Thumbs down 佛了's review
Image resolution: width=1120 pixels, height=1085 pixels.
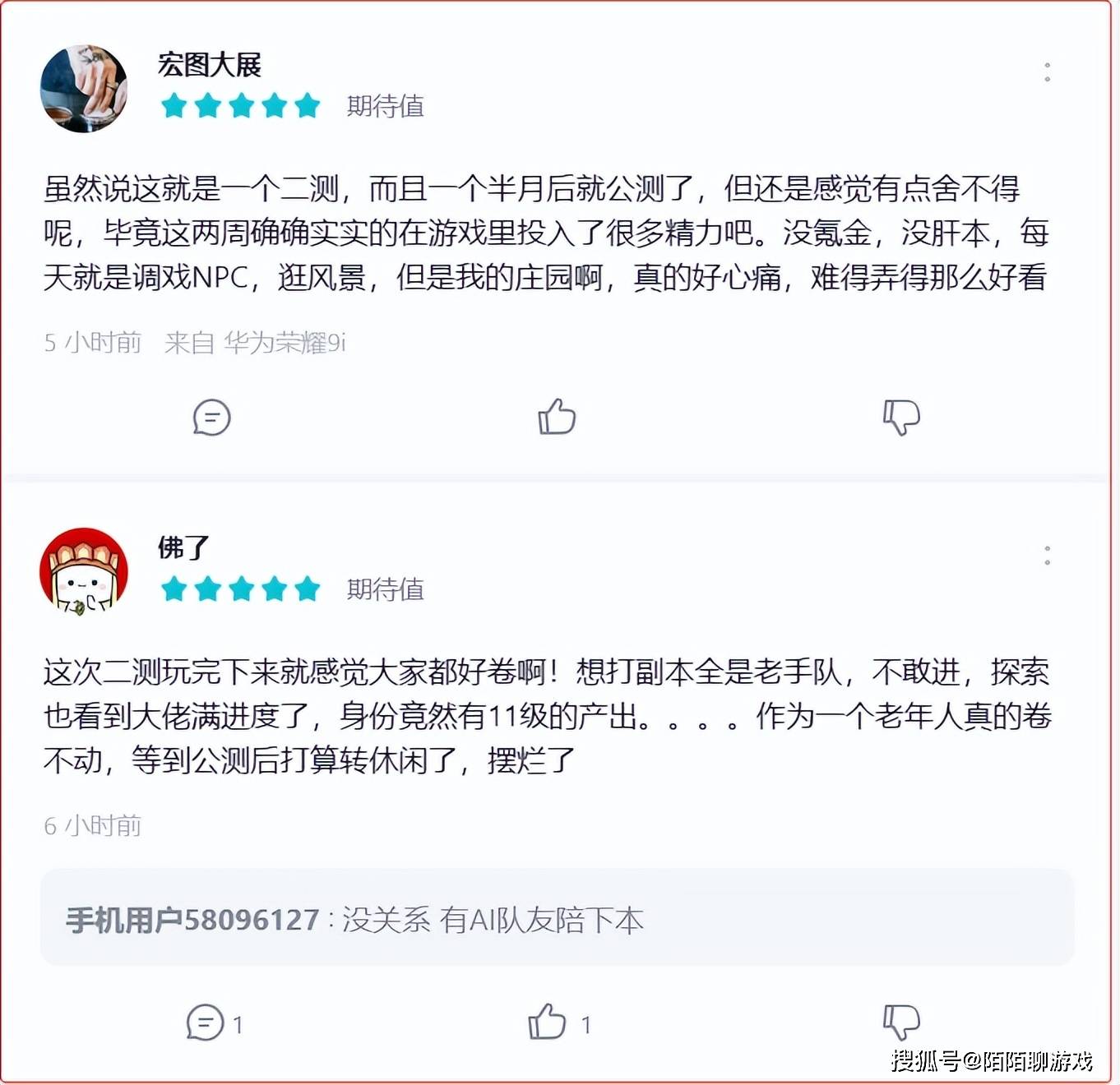901,1023
